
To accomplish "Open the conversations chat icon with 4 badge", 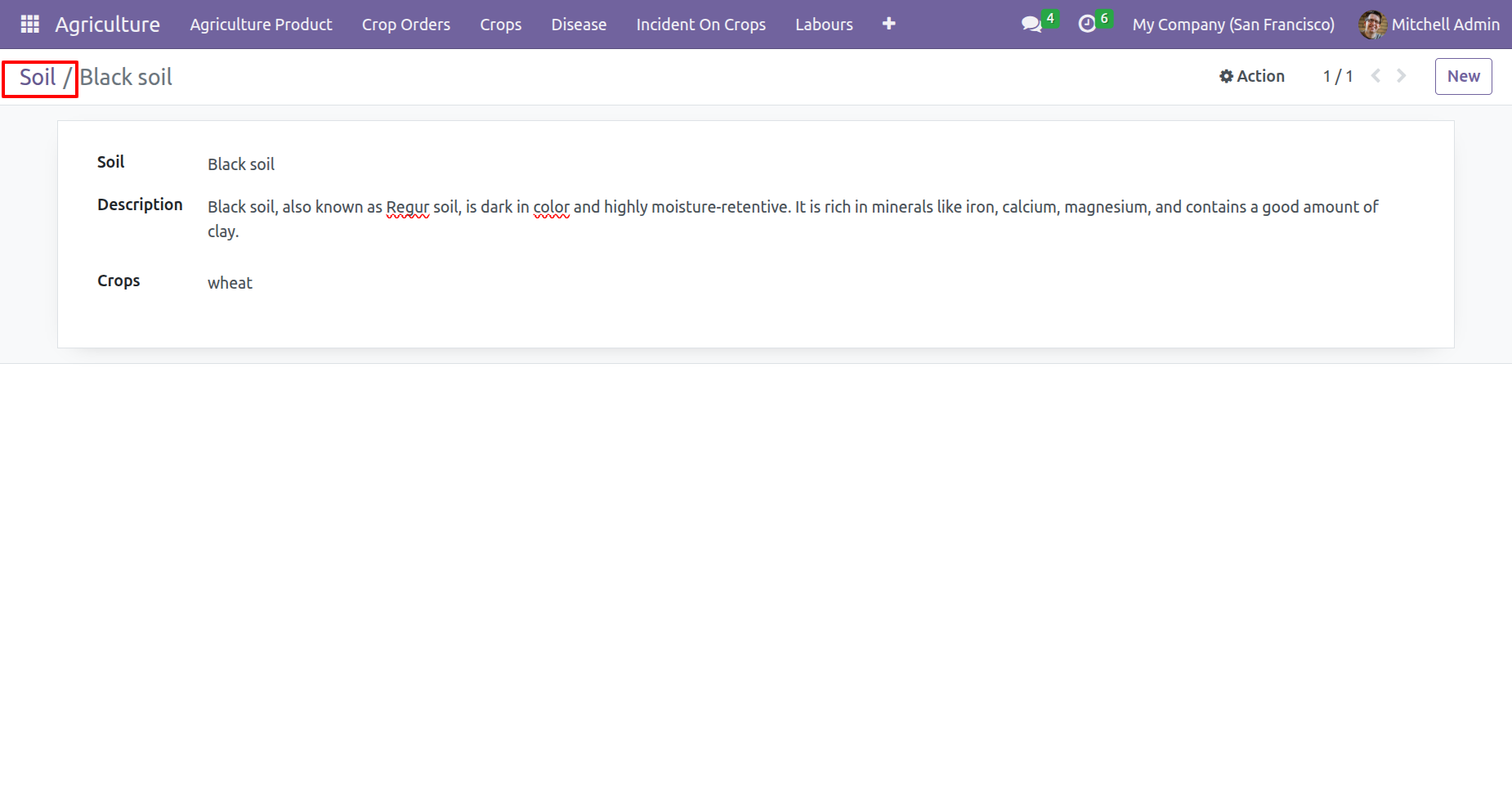I will [1039, 23].
